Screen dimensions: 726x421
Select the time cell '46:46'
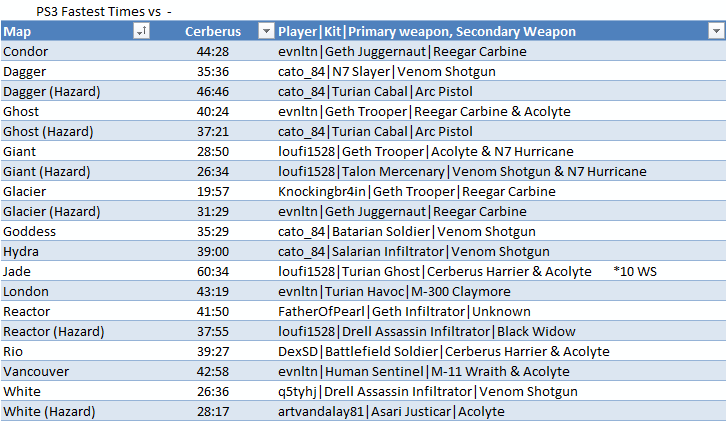[x=213, y=92]
